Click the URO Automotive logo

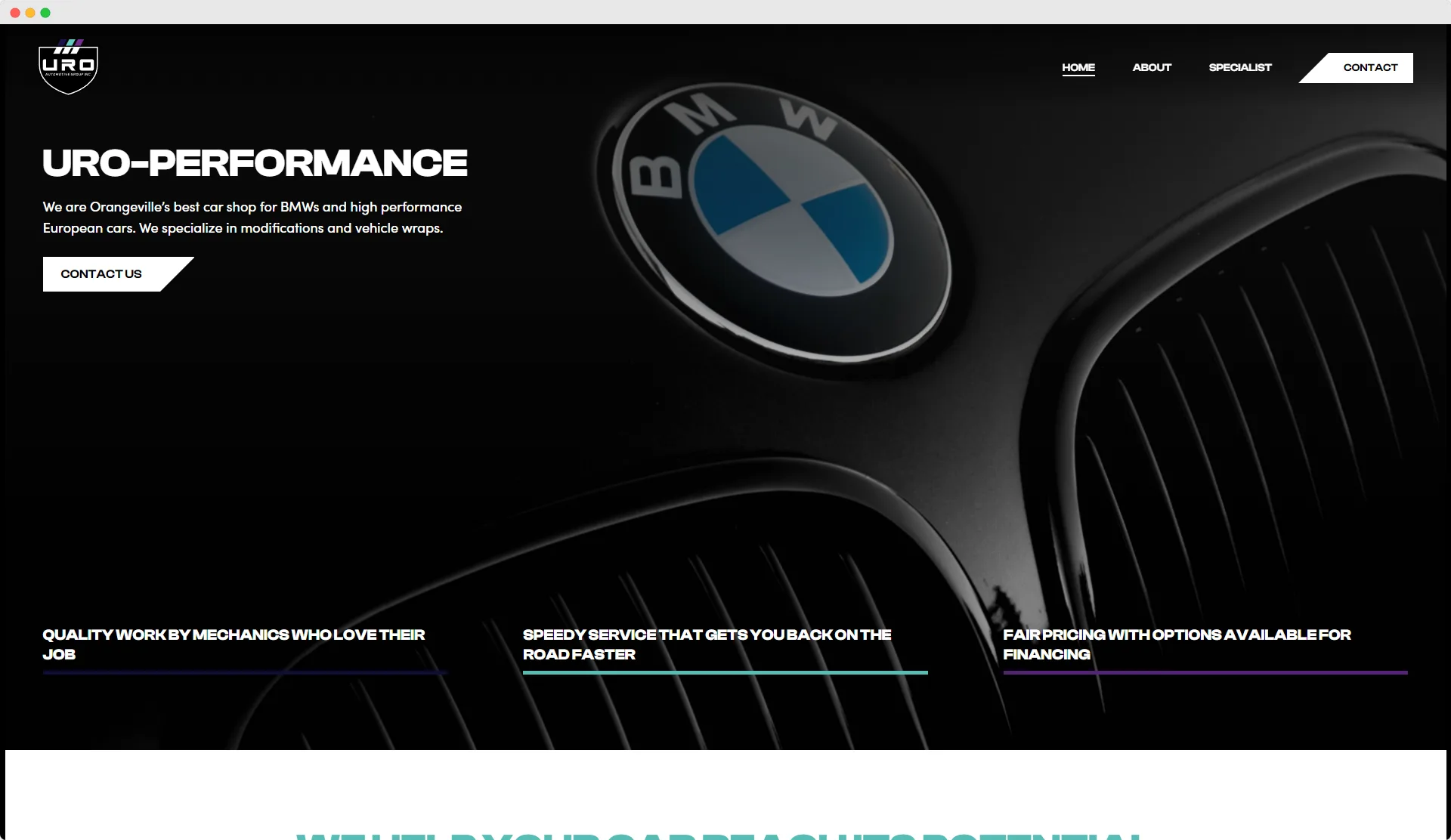pyautogui.click(x=68, y=66)
